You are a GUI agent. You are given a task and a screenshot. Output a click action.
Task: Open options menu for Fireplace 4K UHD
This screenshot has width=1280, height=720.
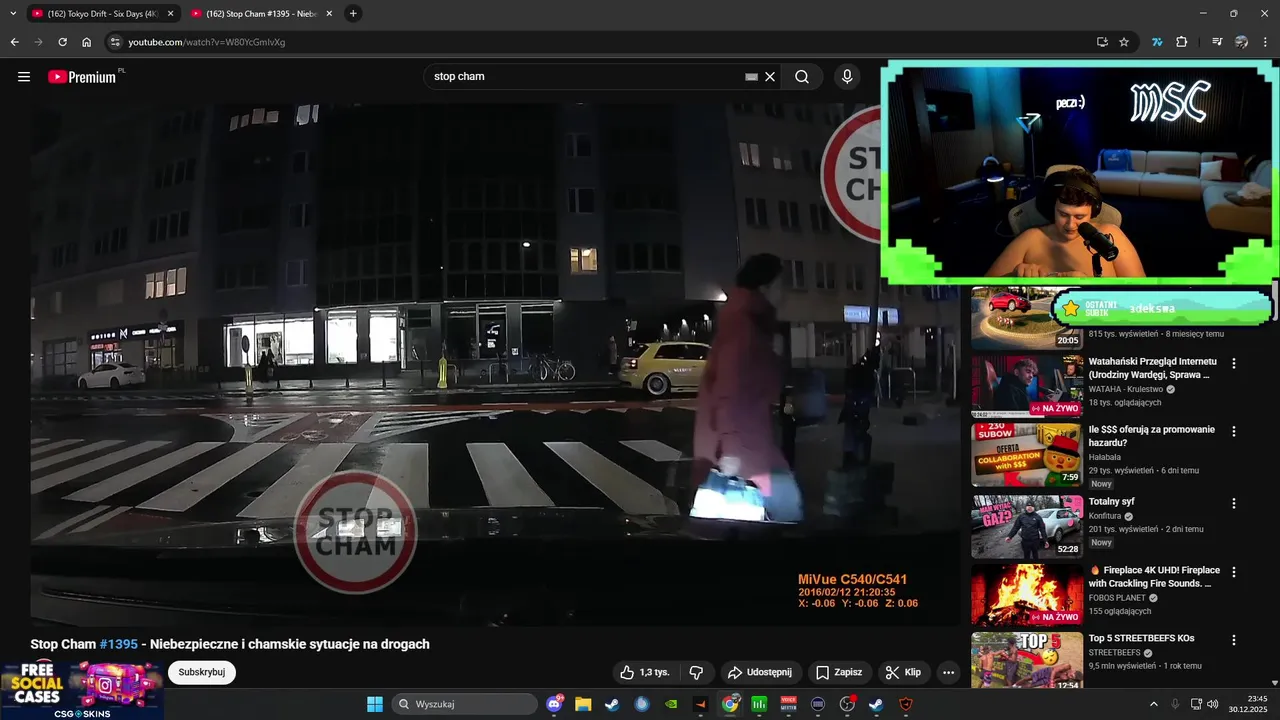click(1234, 572)
